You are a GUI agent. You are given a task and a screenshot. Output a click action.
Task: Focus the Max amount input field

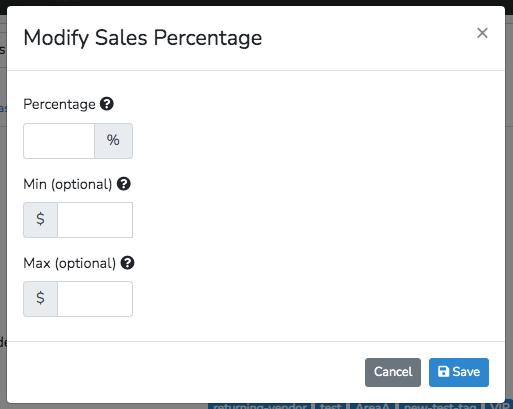(95, 299)
